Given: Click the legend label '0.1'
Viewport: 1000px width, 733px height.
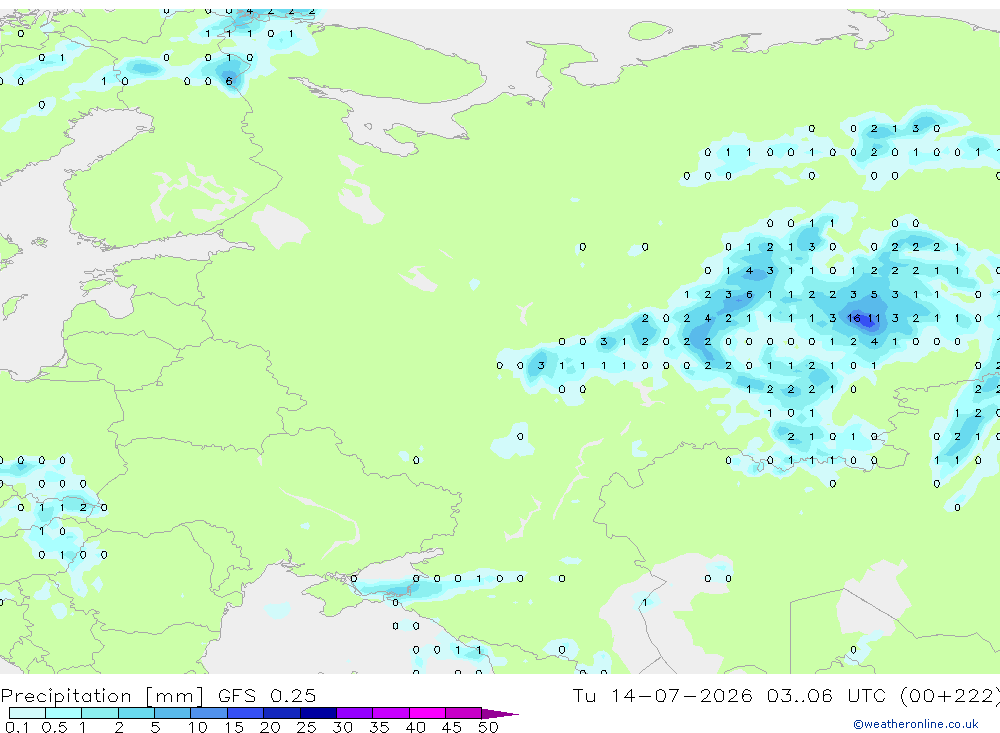Looking at the screenshot, I should tap(17, 727).
